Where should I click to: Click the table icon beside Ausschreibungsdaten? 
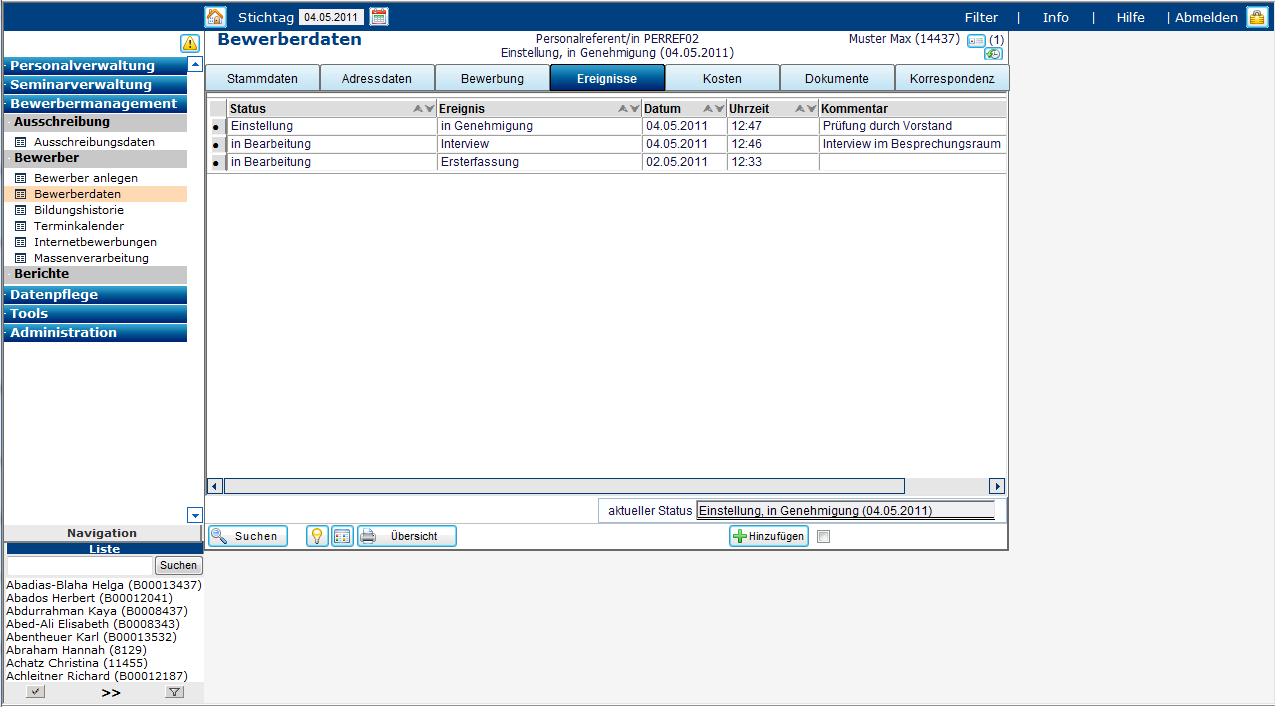click(20, 142)
